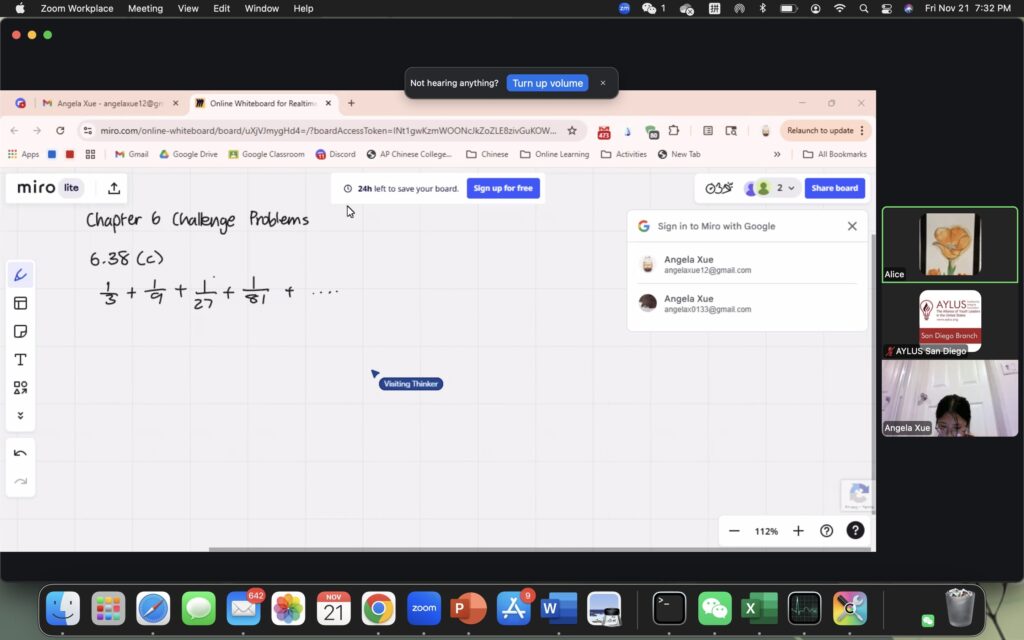Close the Sign in with Google popup
1024x640 pixels.
[852, 226]
